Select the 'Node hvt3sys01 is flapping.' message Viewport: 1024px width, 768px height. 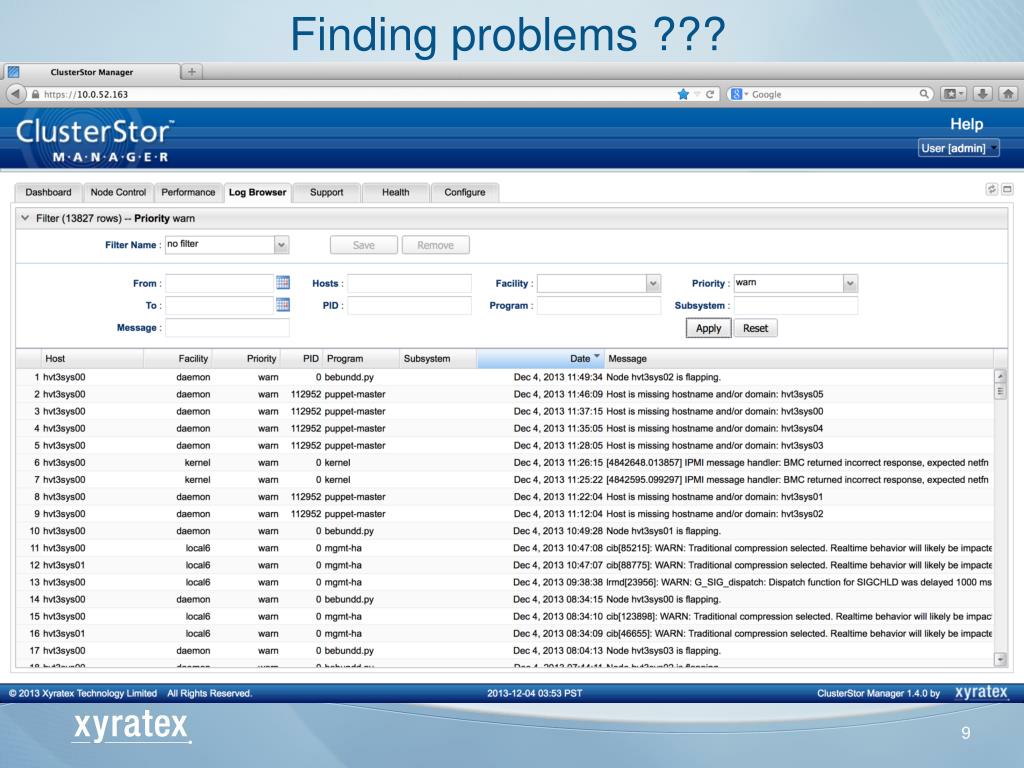pos(664,531)
